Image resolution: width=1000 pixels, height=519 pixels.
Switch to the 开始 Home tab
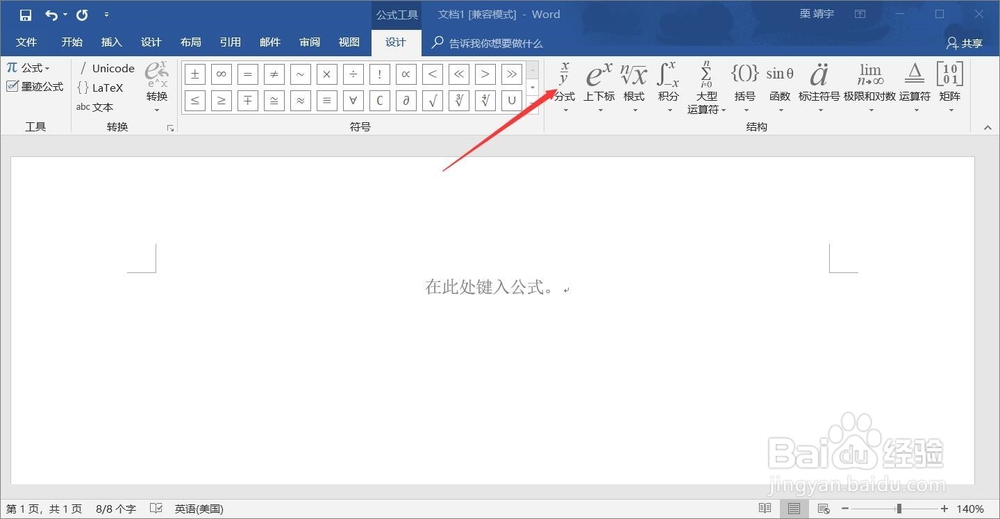point(72,42)
